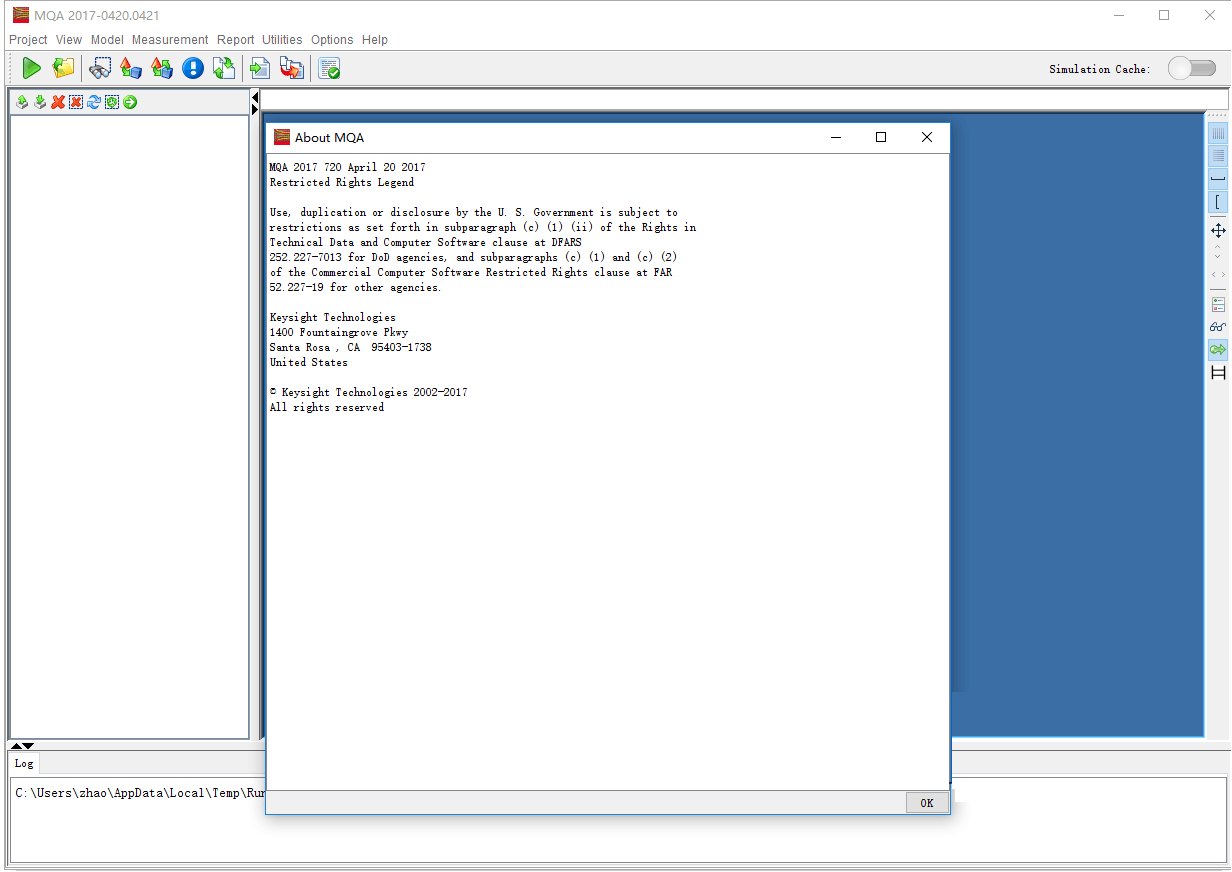The width and height of the screenshot is (1232, 872).
Task: Click the 'Restricted Rights Legend' line
Action: click(x=342, y=183)
